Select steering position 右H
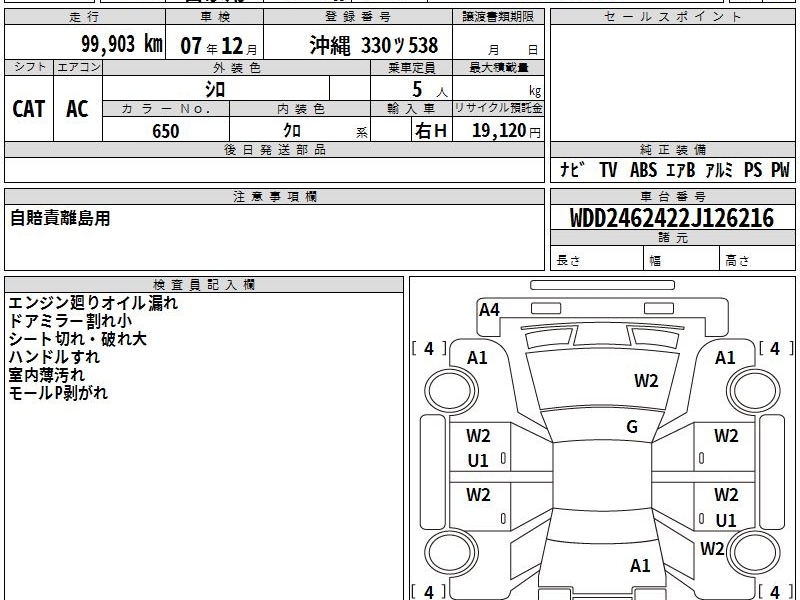This screenshot has height=600, width=800. pos(431,131)
